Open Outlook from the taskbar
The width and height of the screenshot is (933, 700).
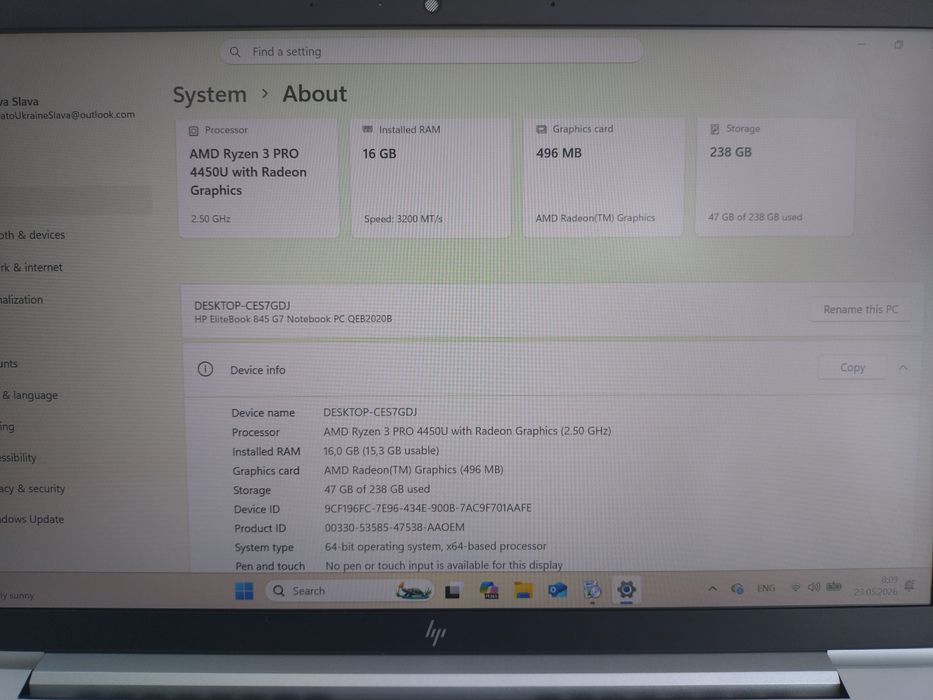click(x=558, y=590)
